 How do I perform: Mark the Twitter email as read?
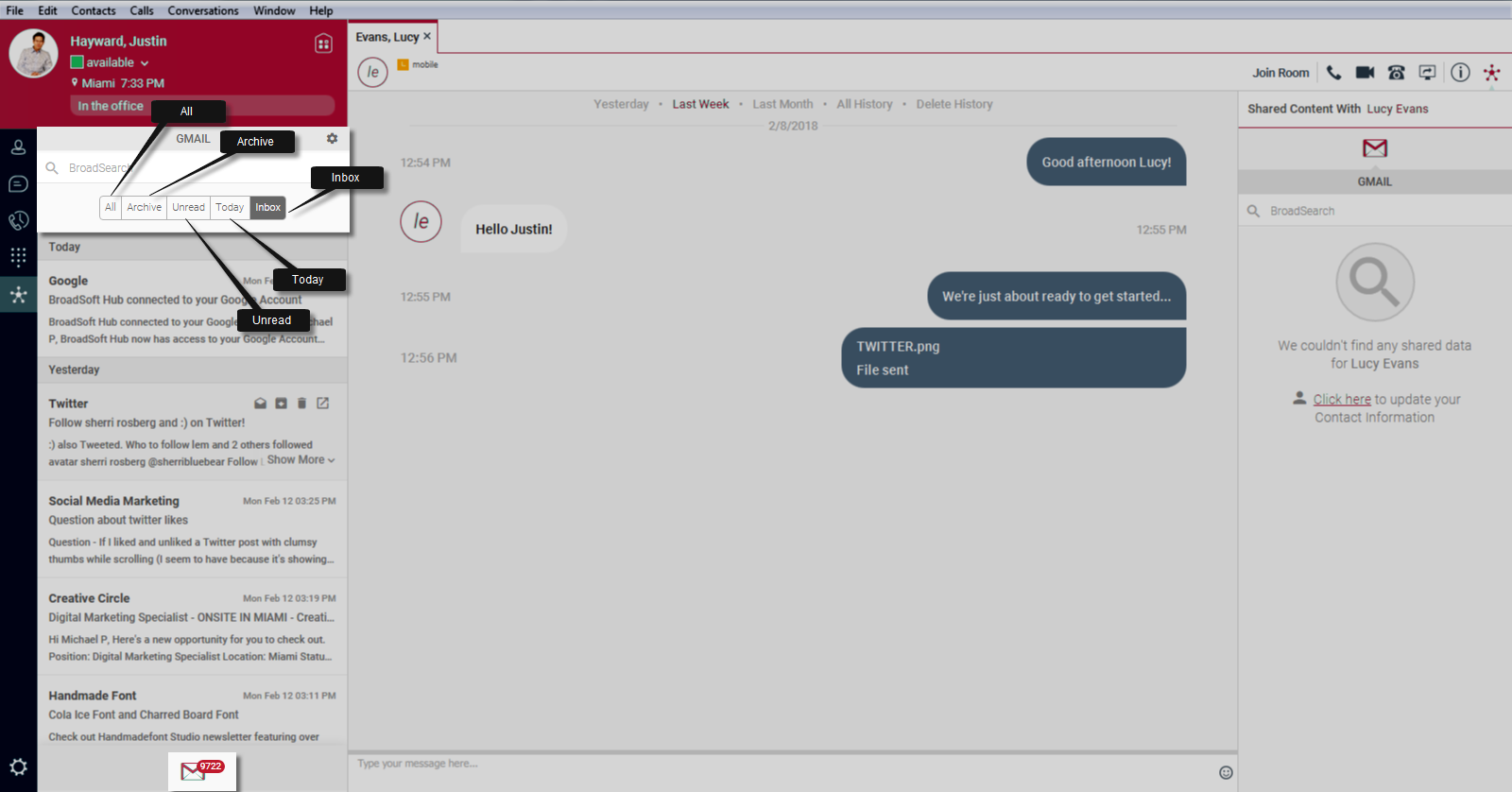(260, 404)
